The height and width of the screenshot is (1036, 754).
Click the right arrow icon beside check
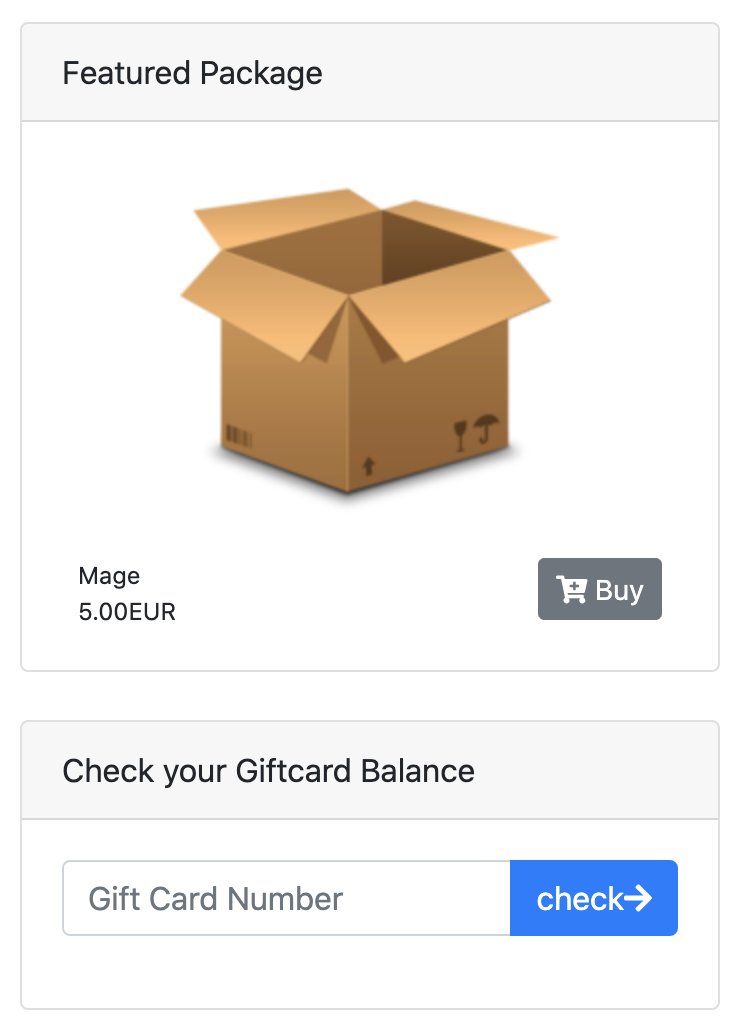click(638, 899)
